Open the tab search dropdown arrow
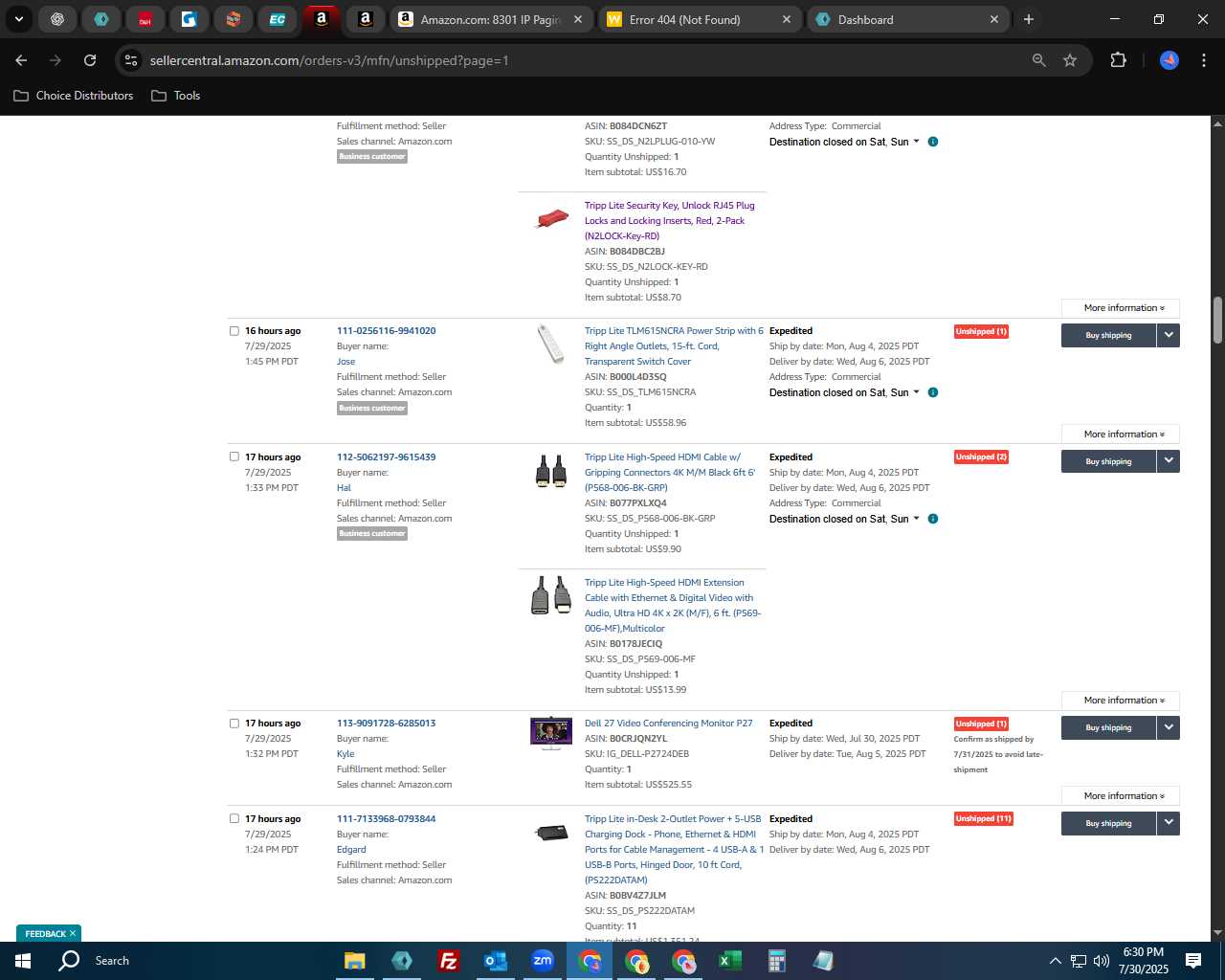 (18, 19)
